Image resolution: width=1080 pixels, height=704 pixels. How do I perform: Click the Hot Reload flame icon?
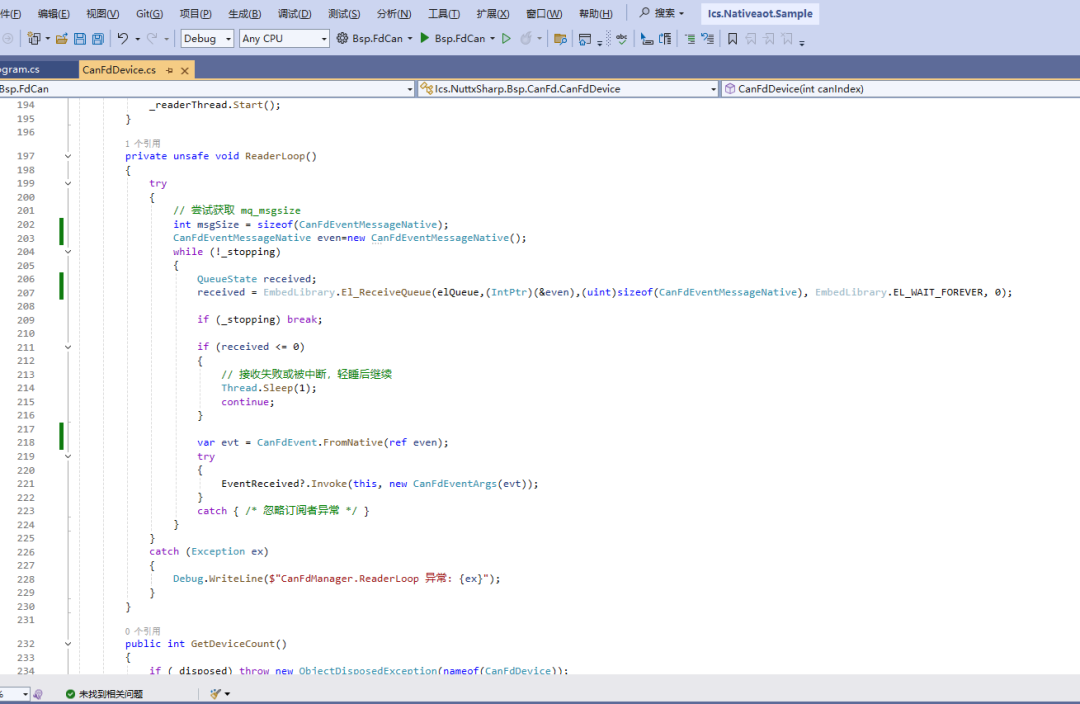tap(526, 39)
